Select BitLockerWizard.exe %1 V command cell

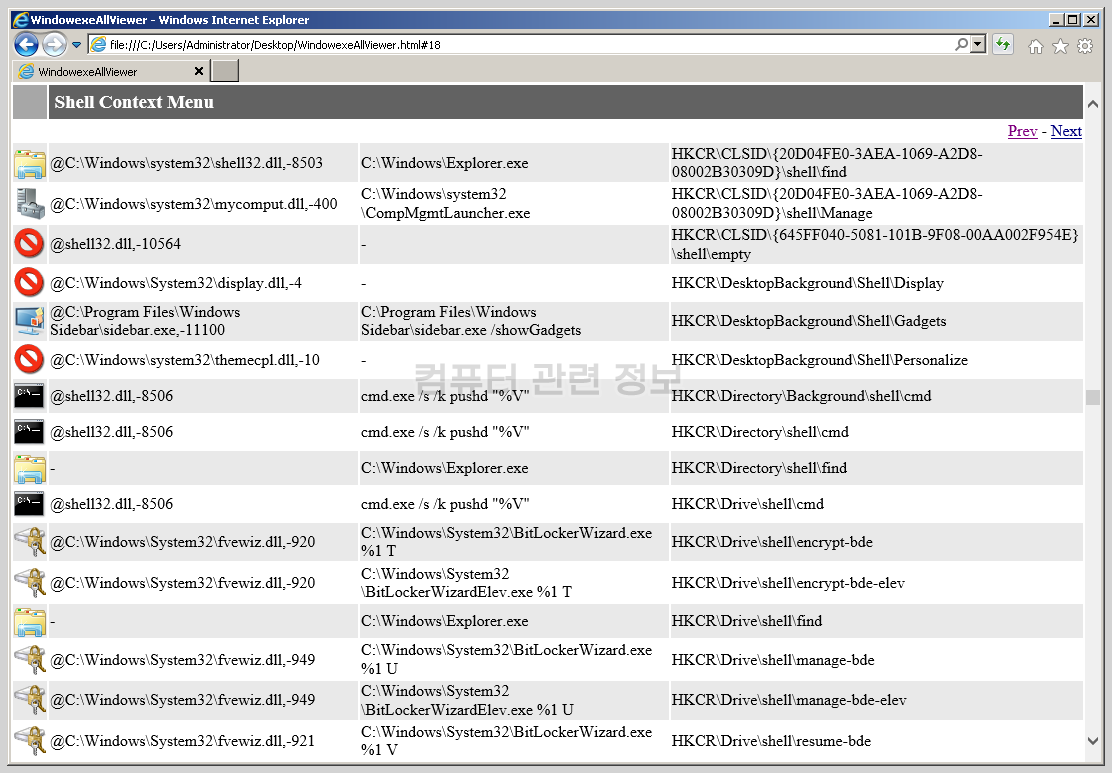513,740
